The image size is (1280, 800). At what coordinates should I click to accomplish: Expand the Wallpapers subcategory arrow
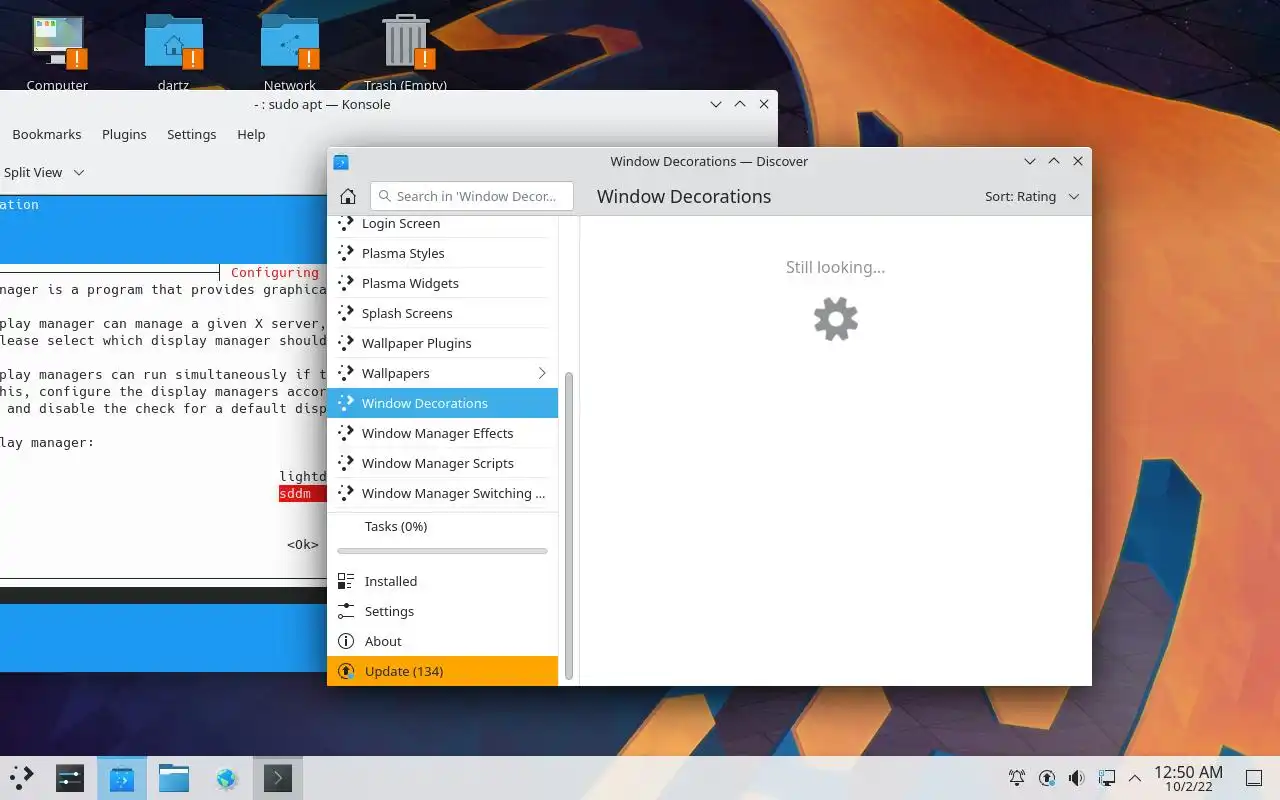(x=542, y=373)
